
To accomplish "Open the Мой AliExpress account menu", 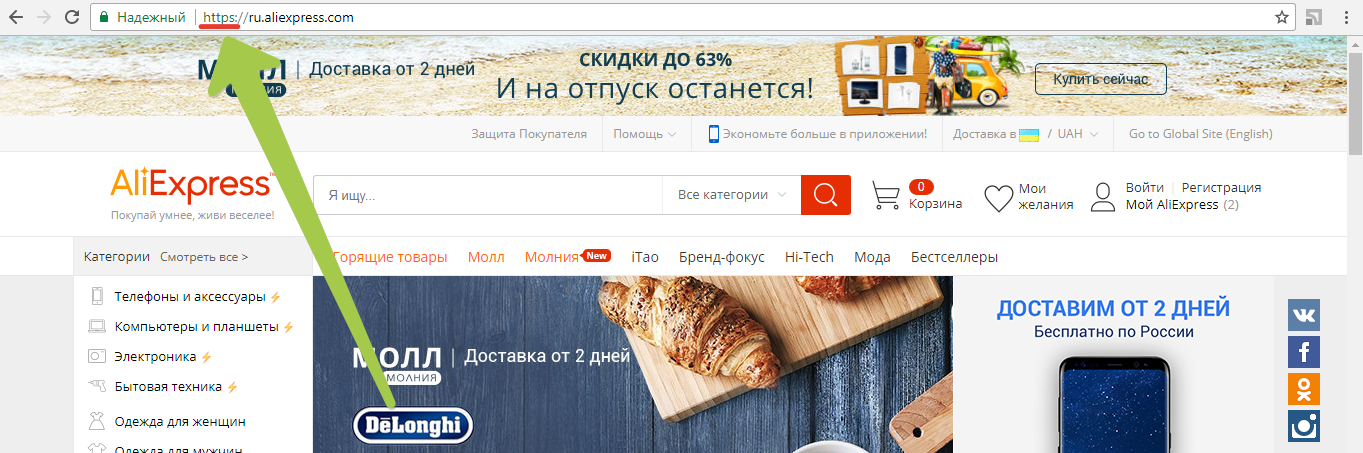I will (x=1182, y=204).
